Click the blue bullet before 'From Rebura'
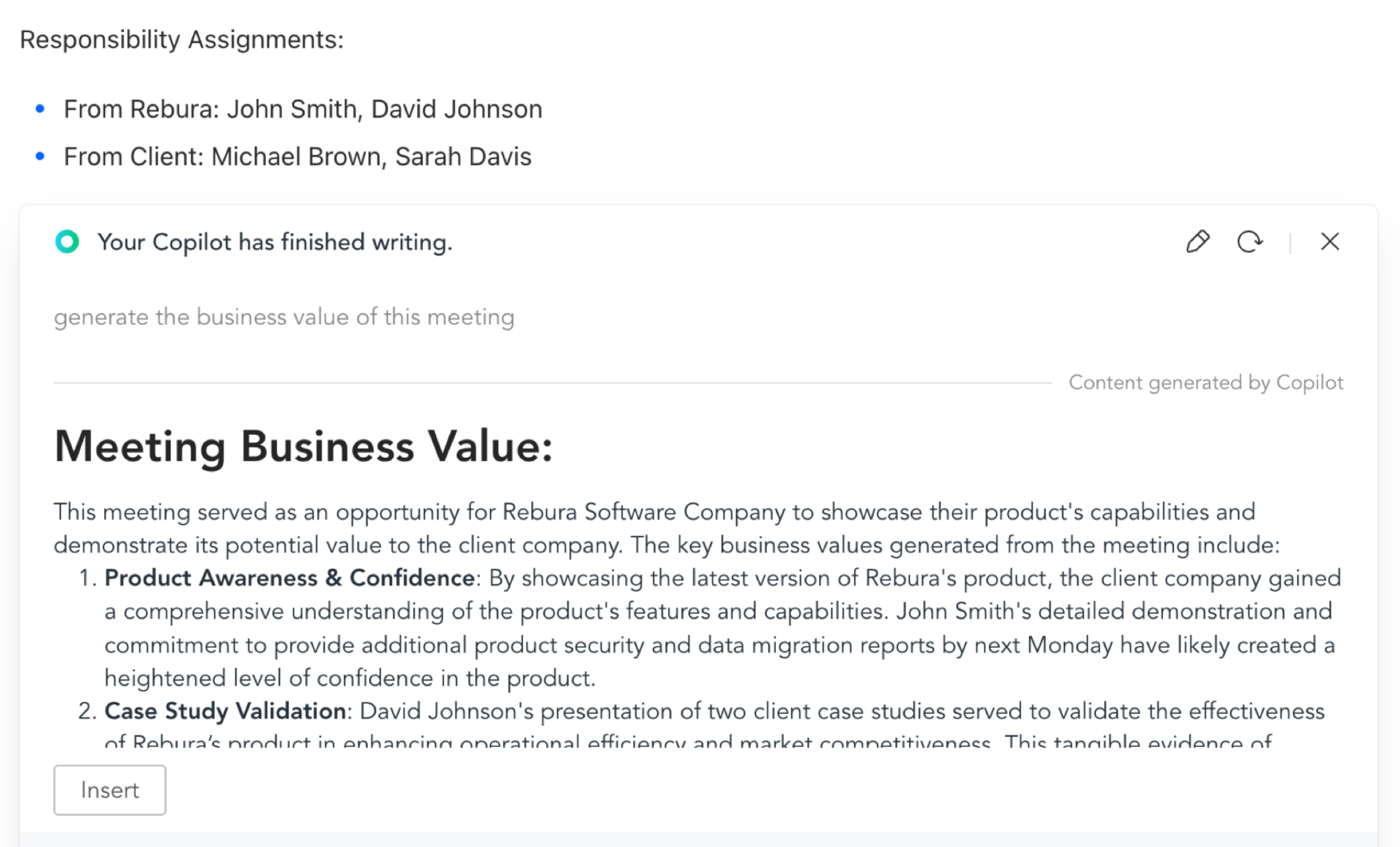The height and width of the screenshot is (847, 1400). (x=40, y=109)
